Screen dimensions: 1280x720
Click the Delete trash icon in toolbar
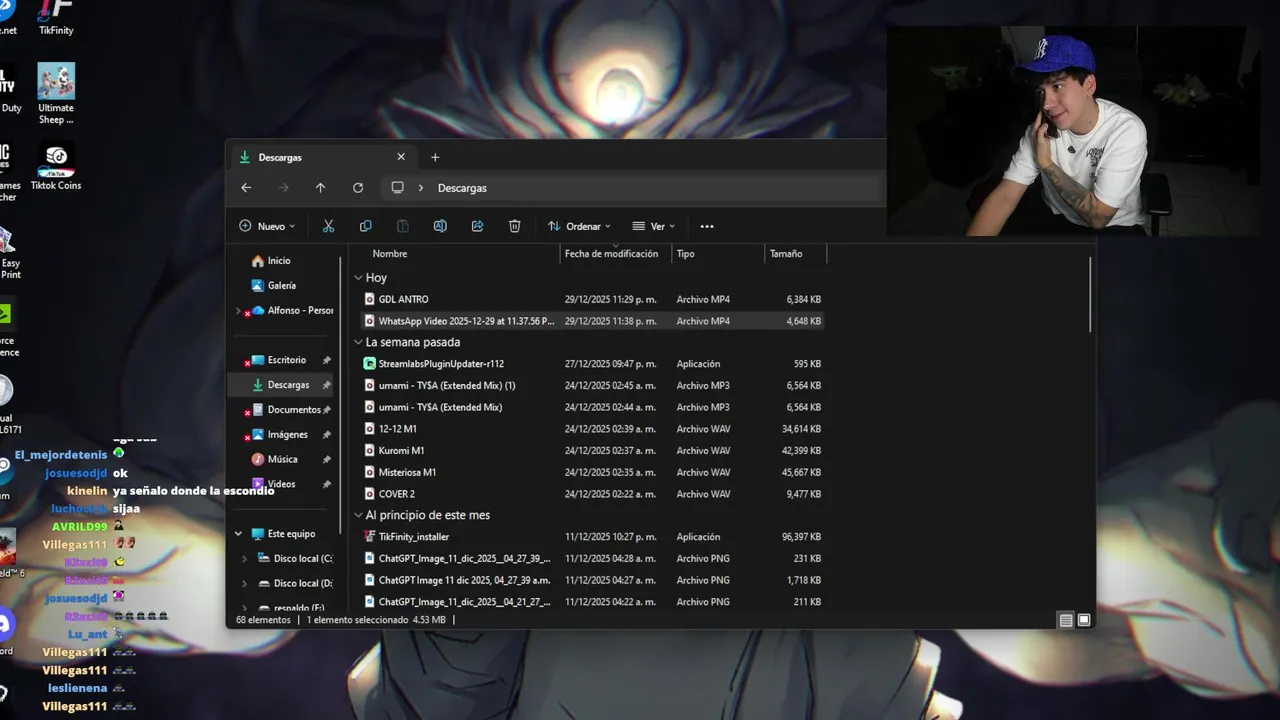pos(514,226)
